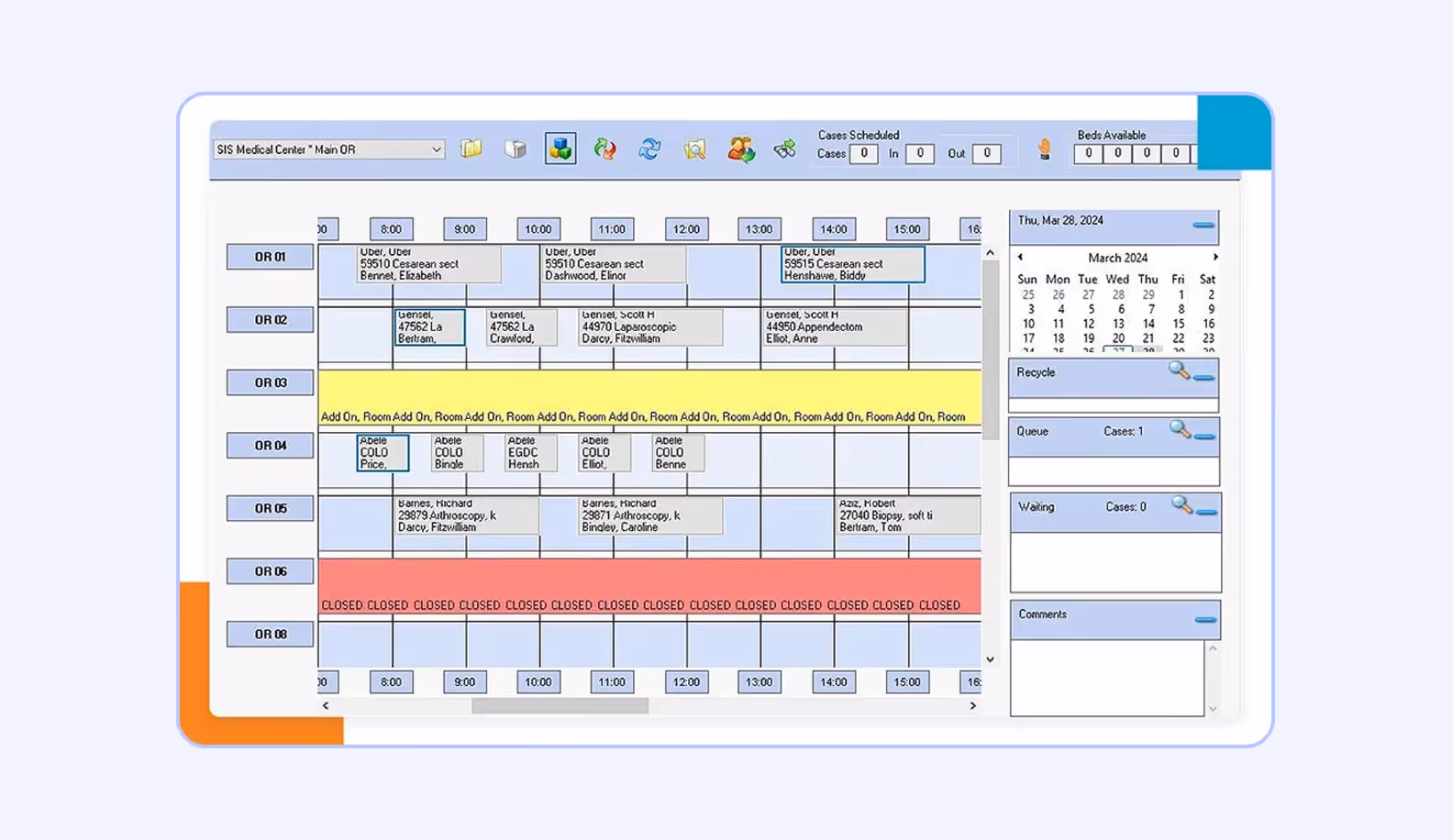Click the horizontal scrollbar right arrow
The height and width of the screenshot is (840, 1453).
coord(973,706)
